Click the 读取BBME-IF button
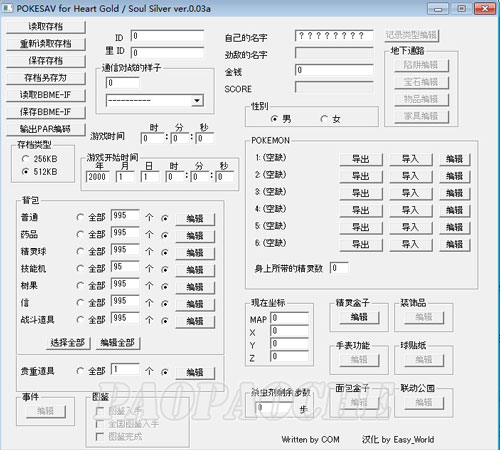Viewport: 500px width, 450px height. [x=46, y=95]
